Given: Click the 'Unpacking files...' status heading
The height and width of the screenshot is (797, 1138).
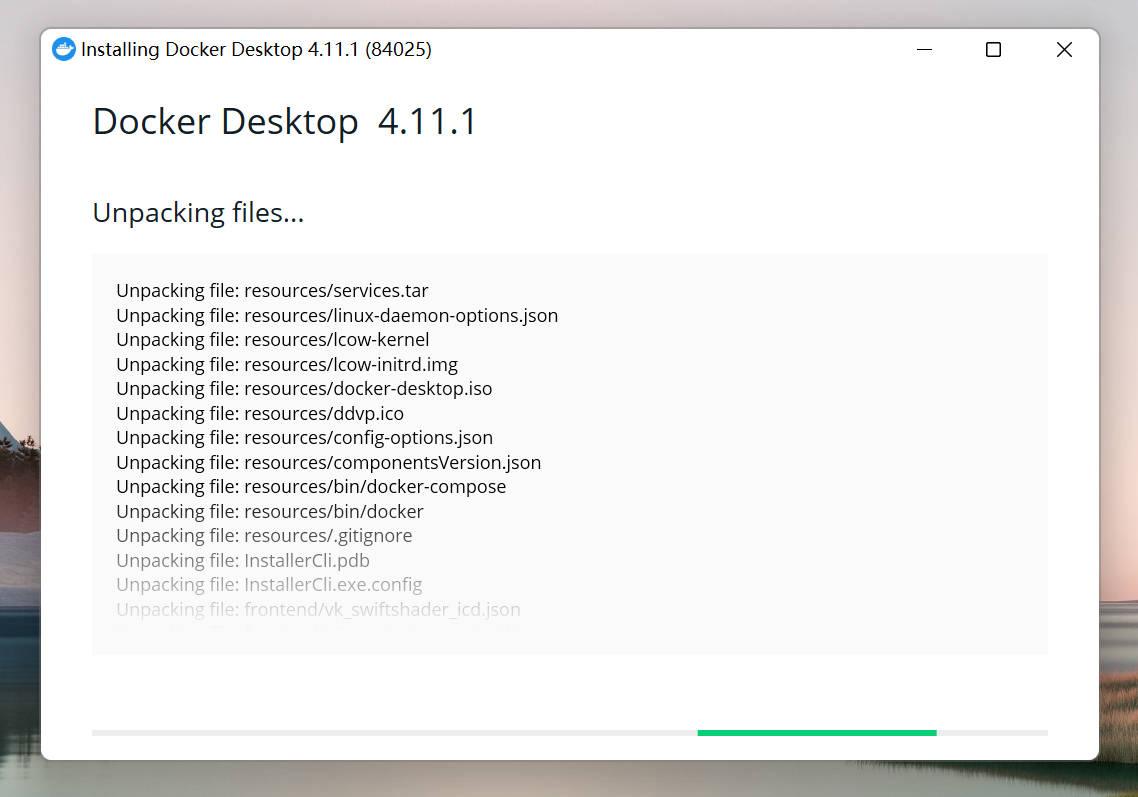Looking at the screenshot, I should click(197, 212).
